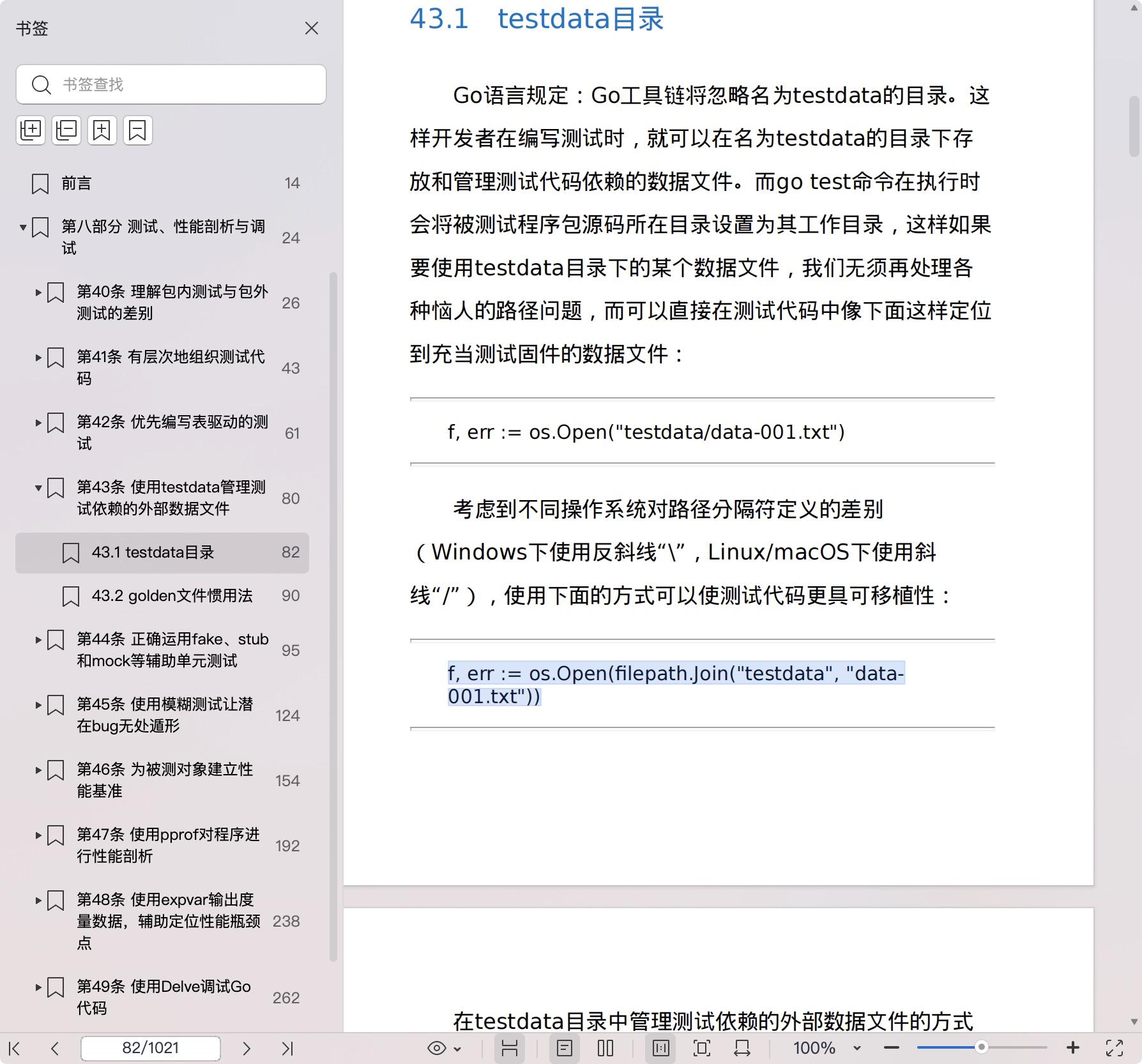The image size is (1142, 1064).
Task: Expand 第45条 使用模糊测试 bookmark
Action: pyautogui.click(x=38, y=705)
